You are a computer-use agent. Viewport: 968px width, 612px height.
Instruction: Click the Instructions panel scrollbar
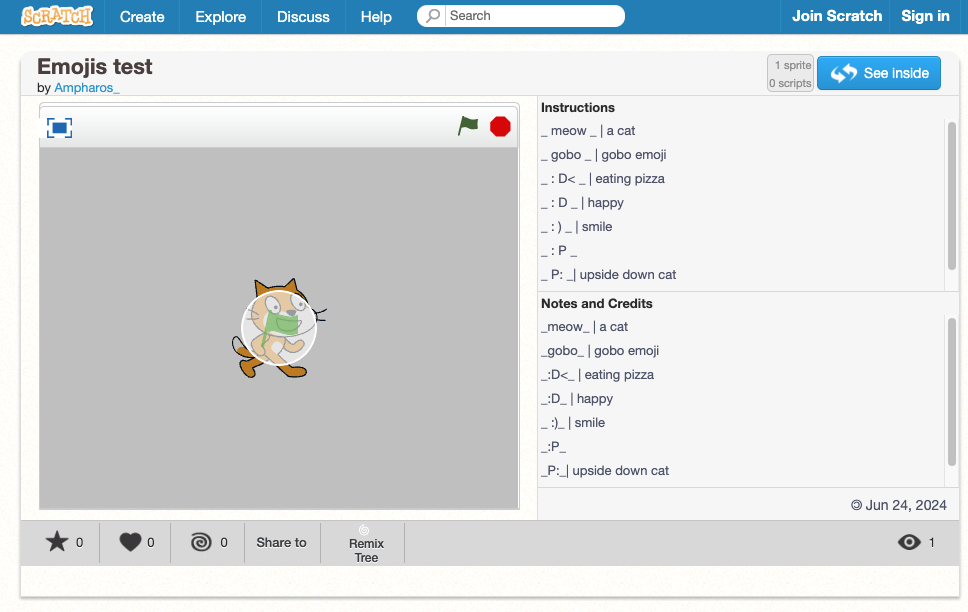(x=951, y=194)
